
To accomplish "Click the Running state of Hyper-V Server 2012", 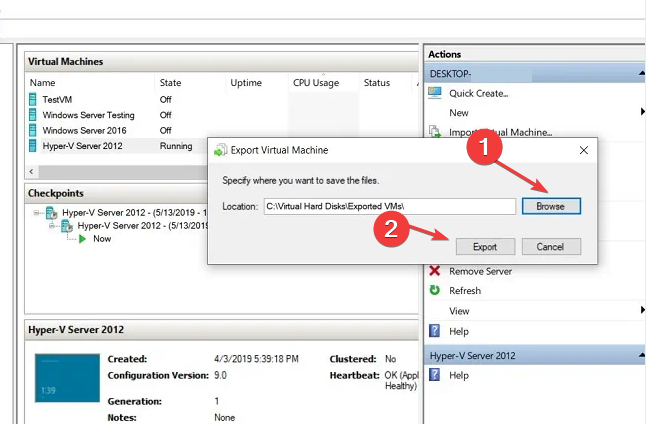I will pos(176,146).
